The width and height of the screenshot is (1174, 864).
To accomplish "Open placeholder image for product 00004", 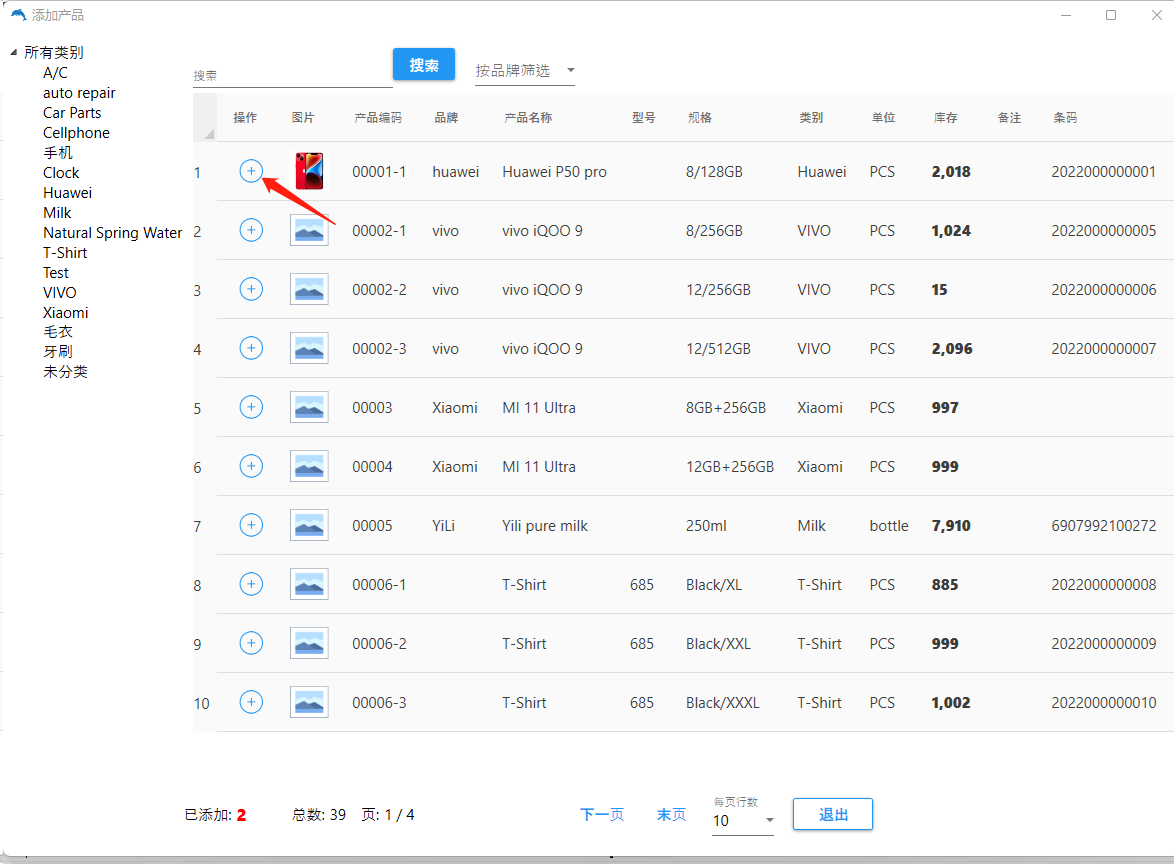I will 309,466.
